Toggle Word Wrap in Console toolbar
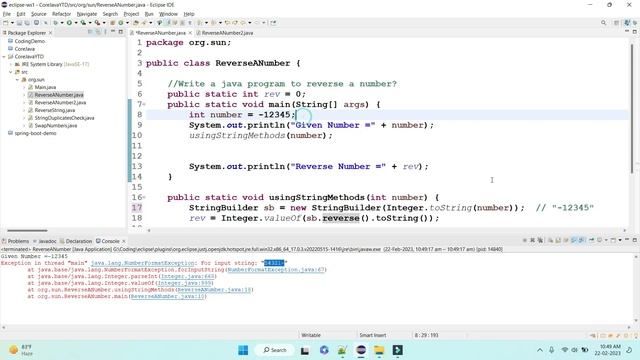The width and height of the screenshot is (640, 360). [x=565, y=240]
